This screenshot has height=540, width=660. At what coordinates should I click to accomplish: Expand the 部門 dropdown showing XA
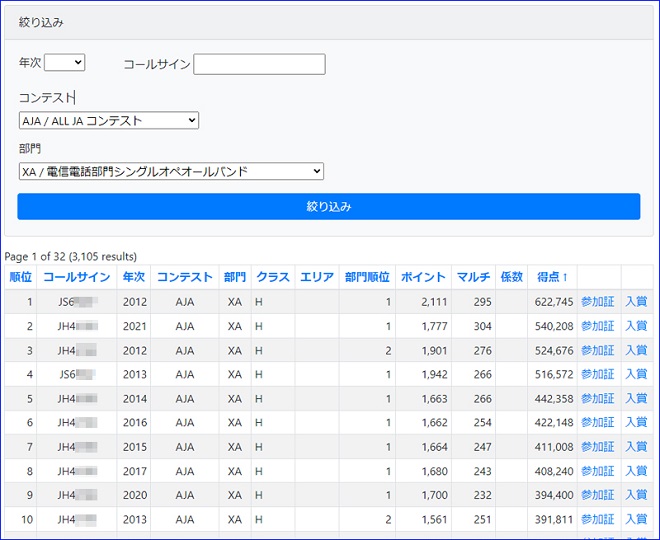(171, 171)
